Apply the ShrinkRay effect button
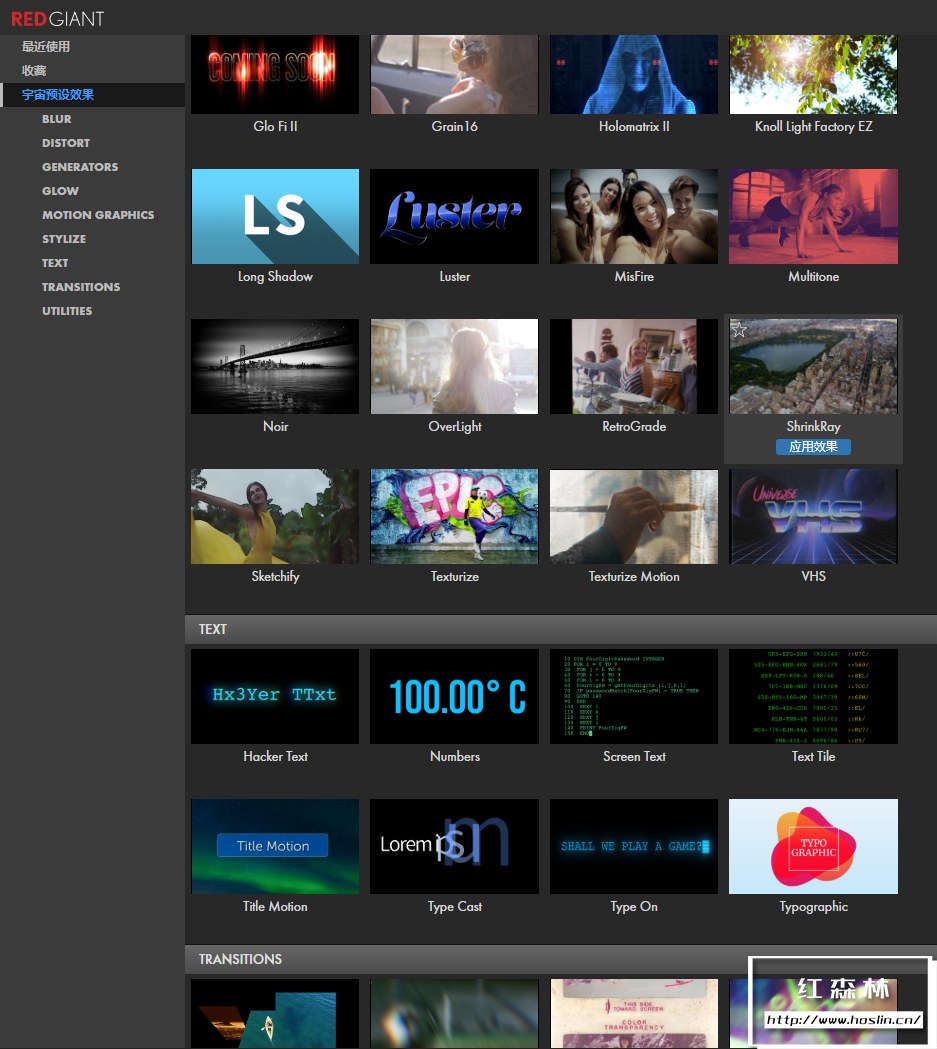Viewport: 937px width, 1049px height. (813, 447)
